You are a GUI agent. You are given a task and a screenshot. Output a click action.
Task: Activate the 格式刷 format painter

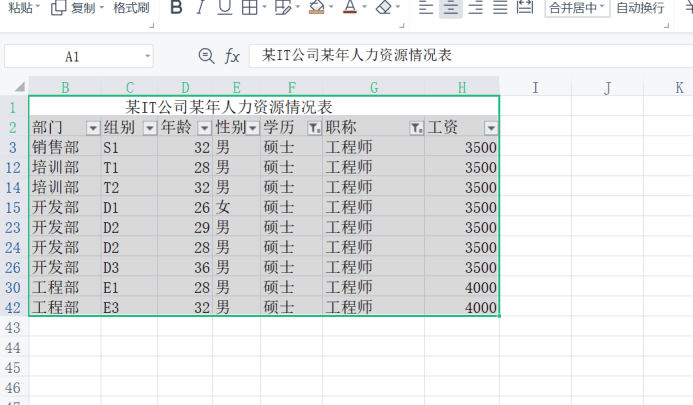coord(131,8)
